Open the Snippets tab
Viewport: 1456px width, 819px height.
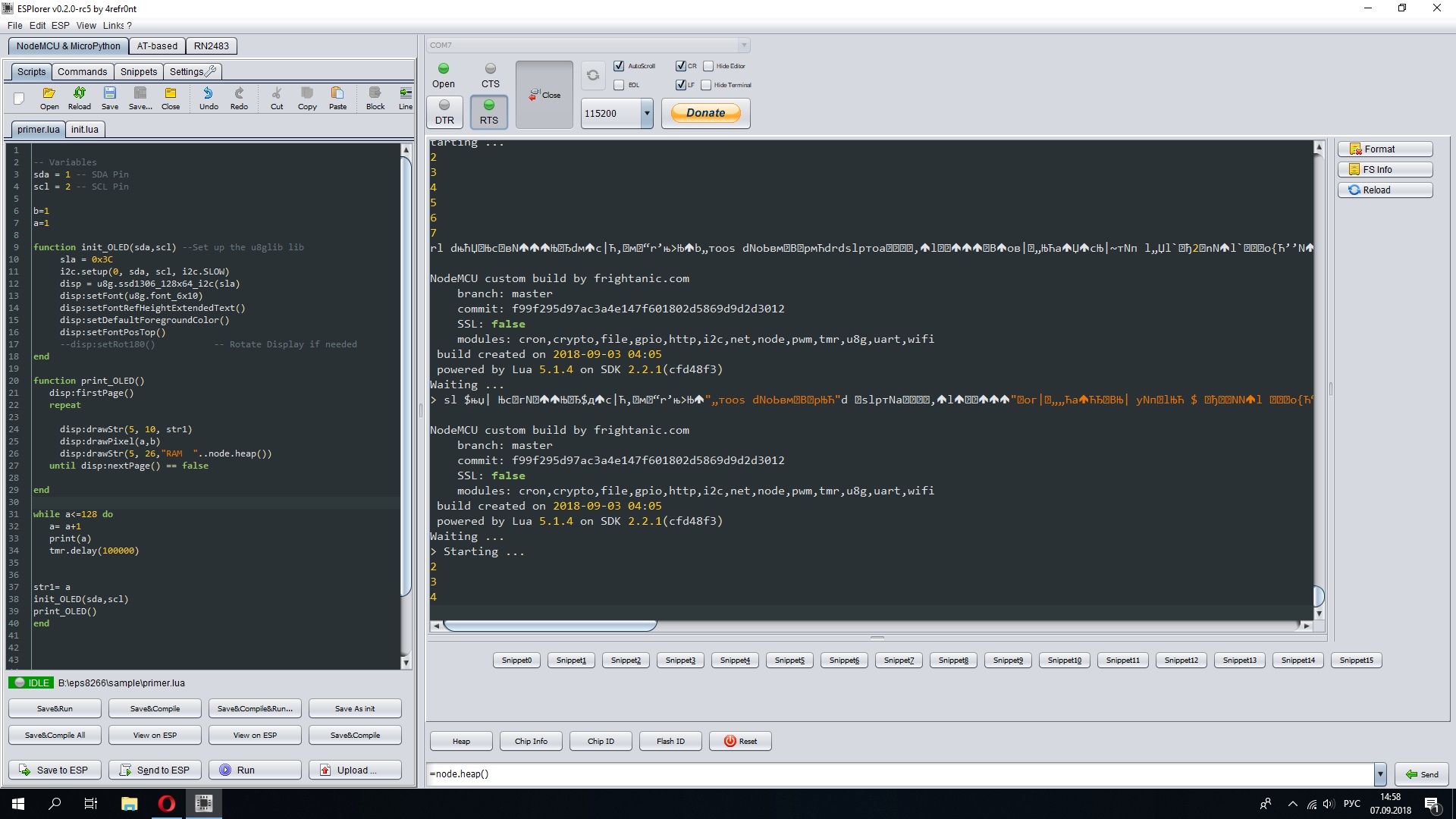[x=139, y=72]
